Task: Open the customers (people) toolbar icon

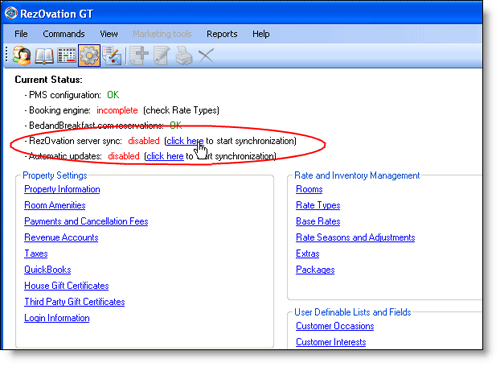Action: click(x=22, y=55)
